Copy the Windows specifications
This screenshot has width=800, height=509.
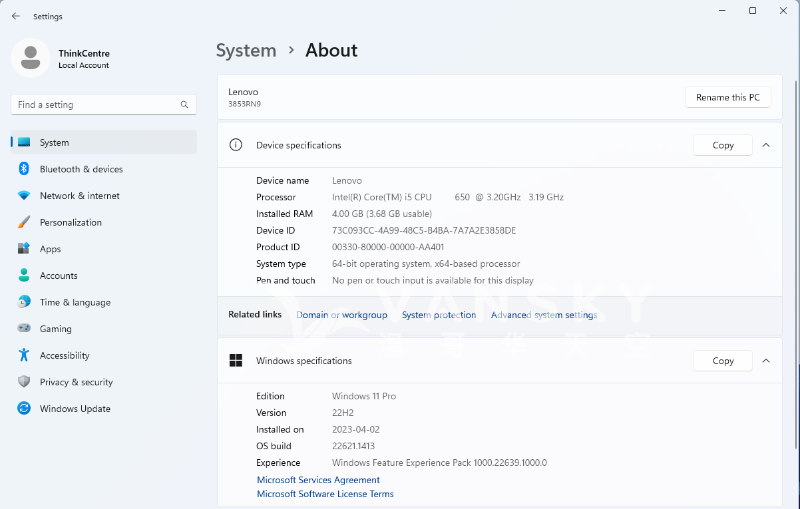[x=722, y=361]
